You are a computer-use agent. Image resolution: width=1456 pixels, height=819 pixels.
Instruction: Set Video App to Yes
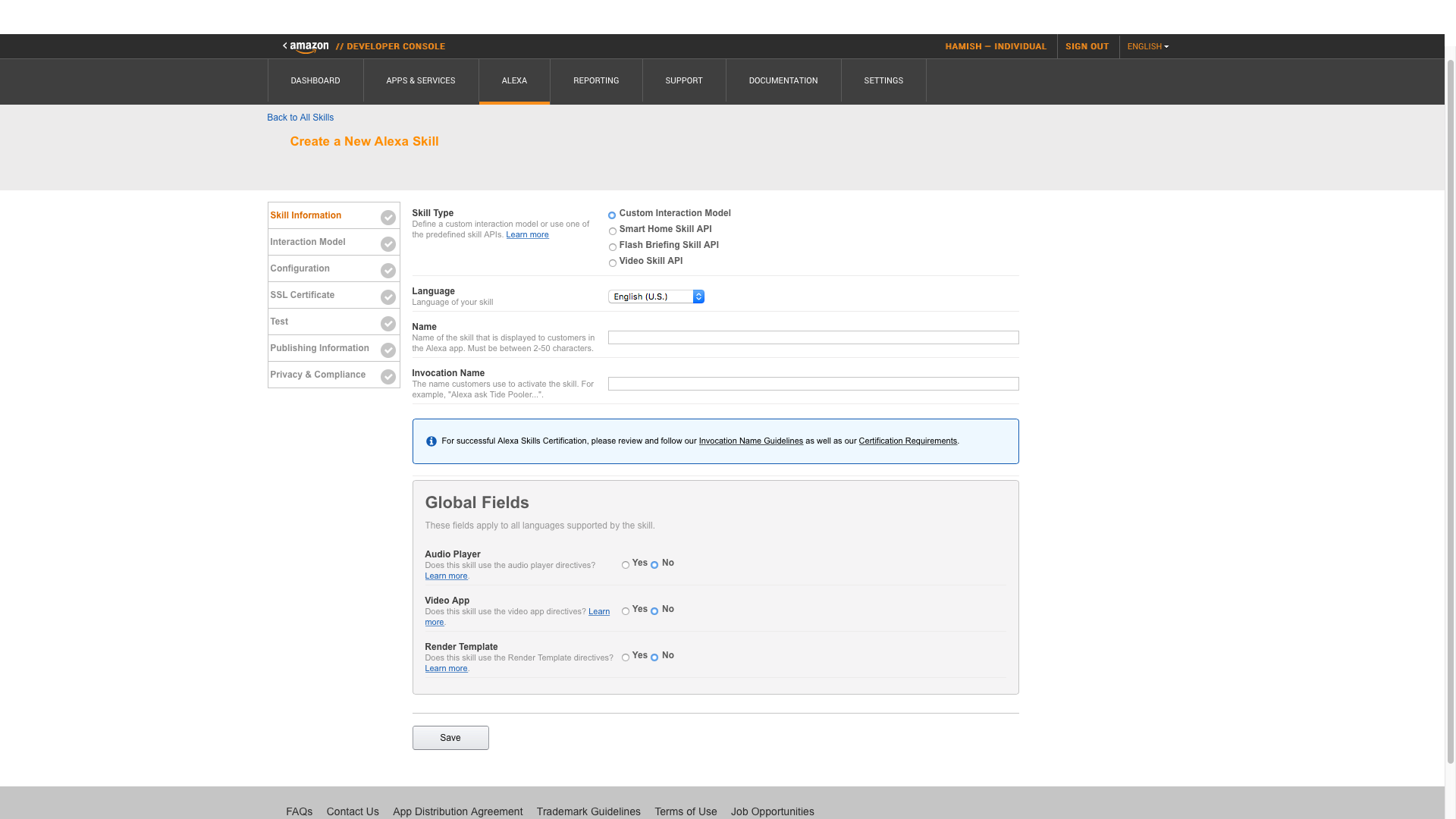click(x=626, y=611)
